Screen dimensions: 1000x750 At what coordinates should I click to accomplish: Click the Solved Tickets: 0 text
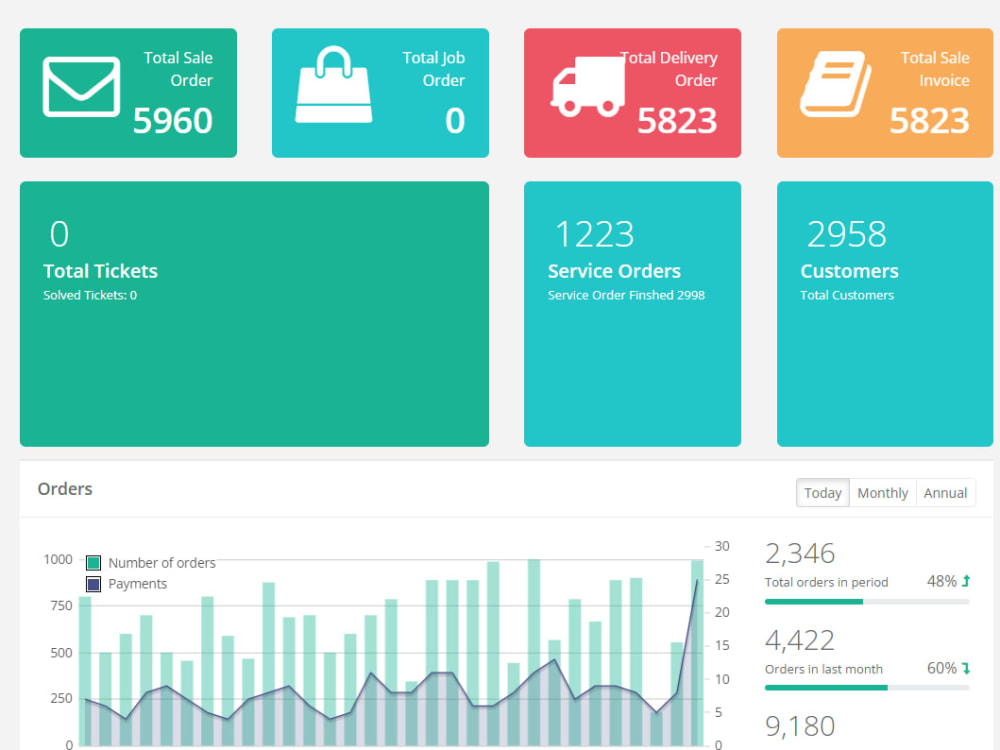[x=90, y=295]
